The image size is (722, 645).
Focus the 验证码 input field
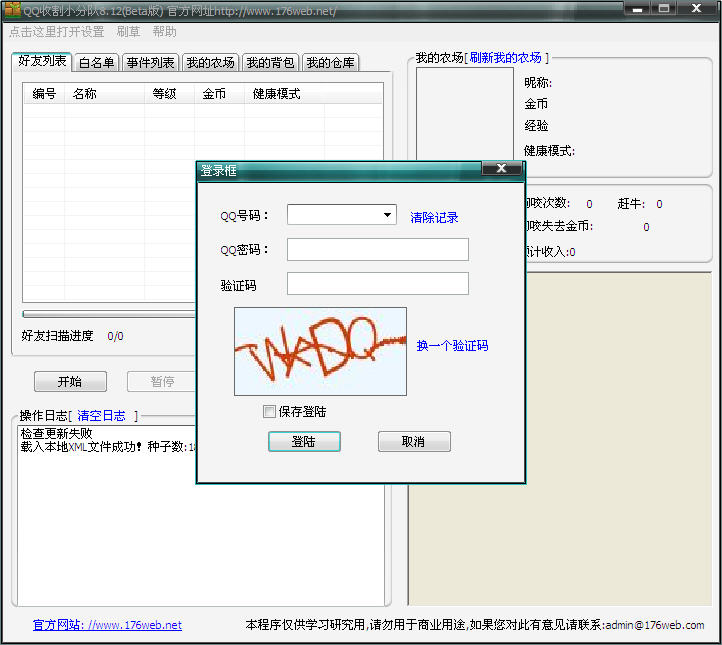coord(378,284)
